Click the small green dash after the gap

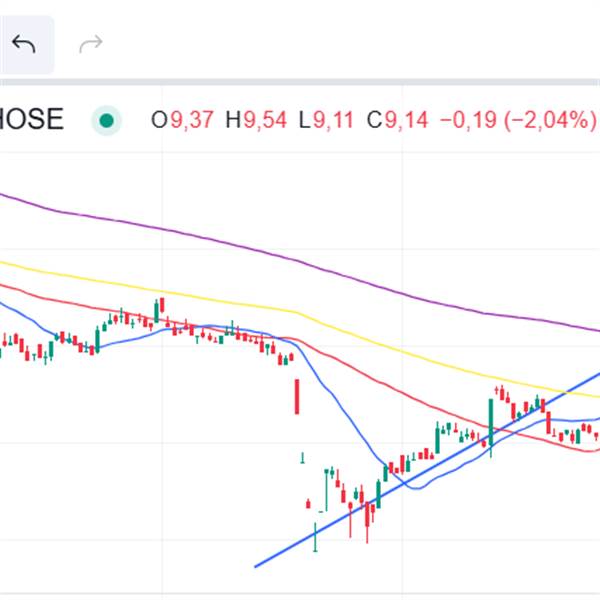point(303,458)
